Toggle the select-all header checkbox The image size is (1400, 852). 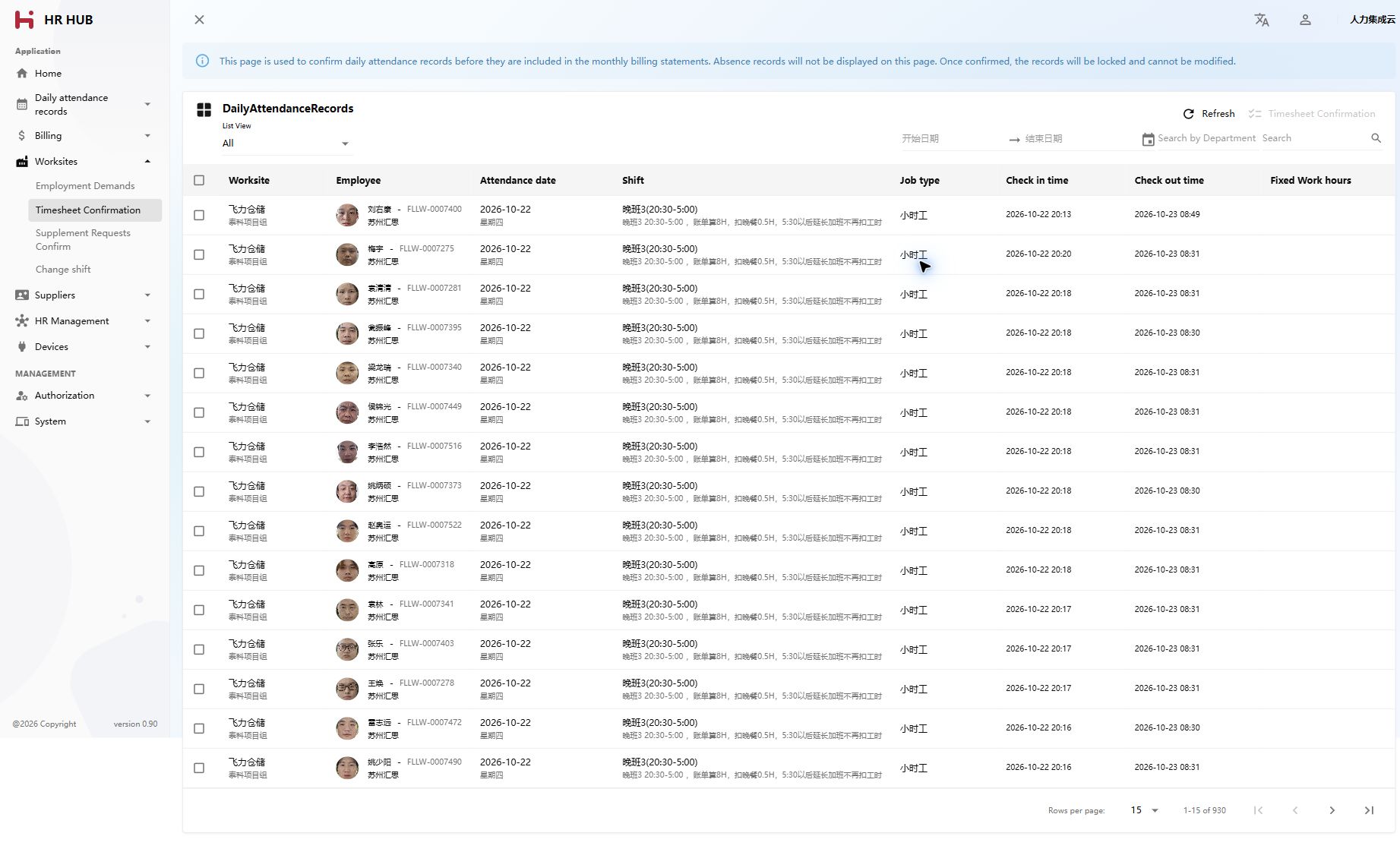(199, 181)
